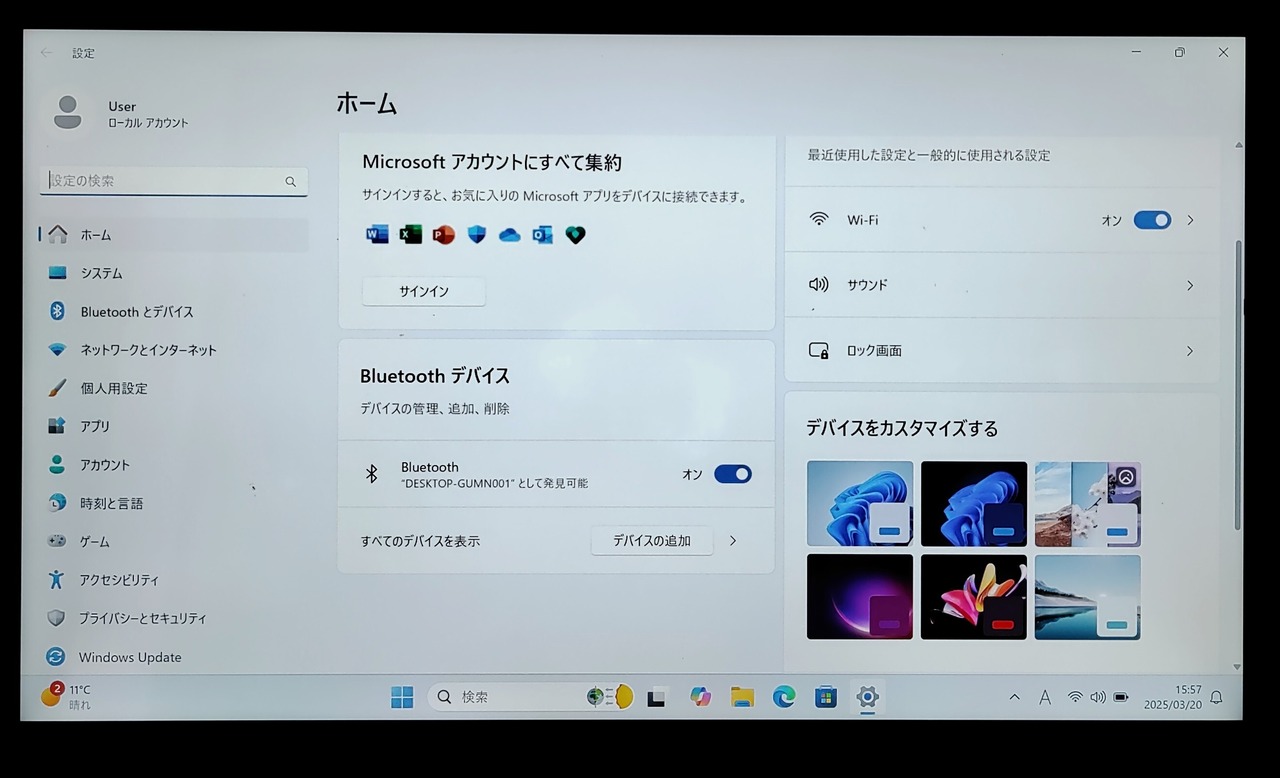
Task: Click the Settings gear on taskbar
Action: (867, 697)
